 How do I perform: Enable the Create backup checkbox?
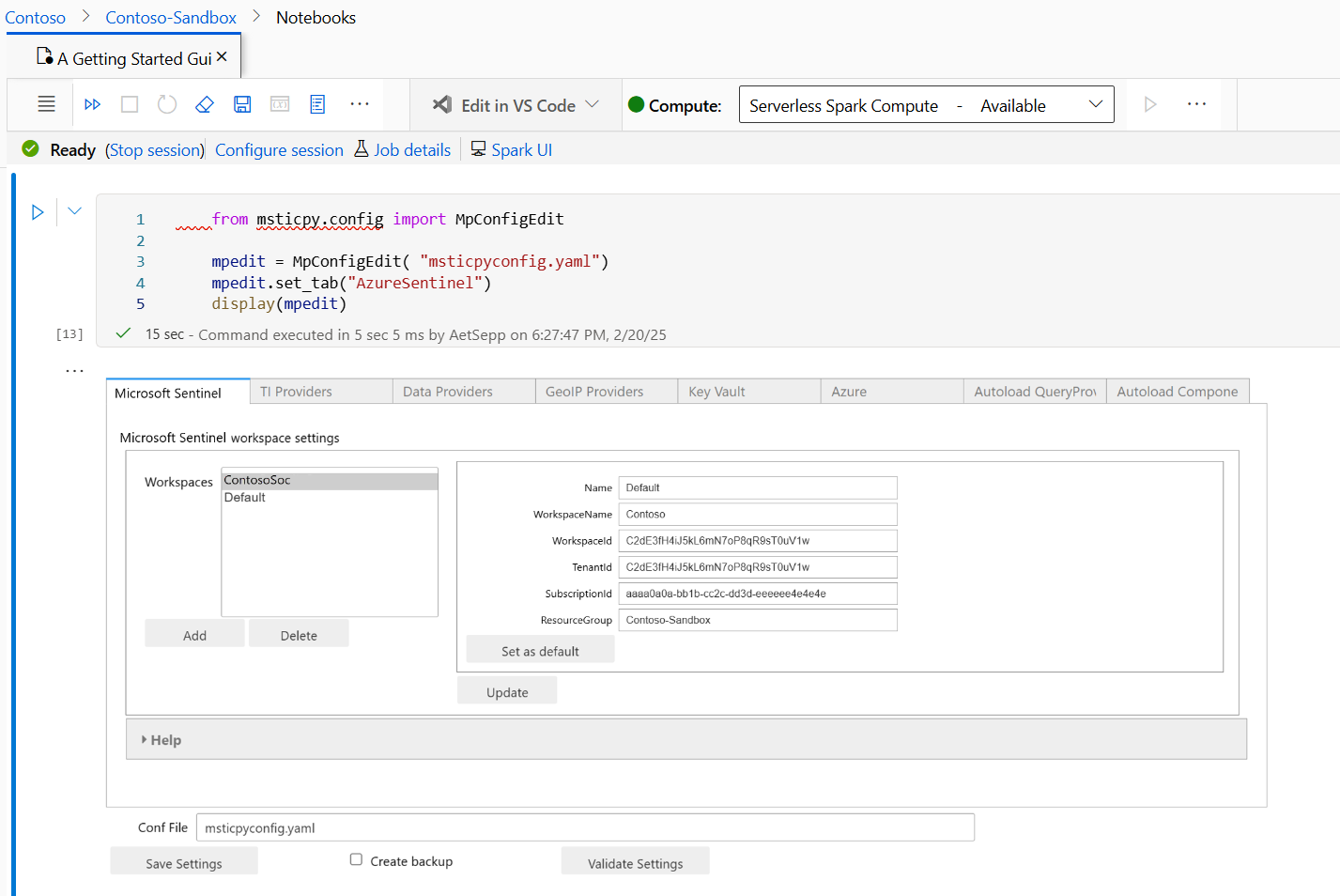click(x=356, y=859)
